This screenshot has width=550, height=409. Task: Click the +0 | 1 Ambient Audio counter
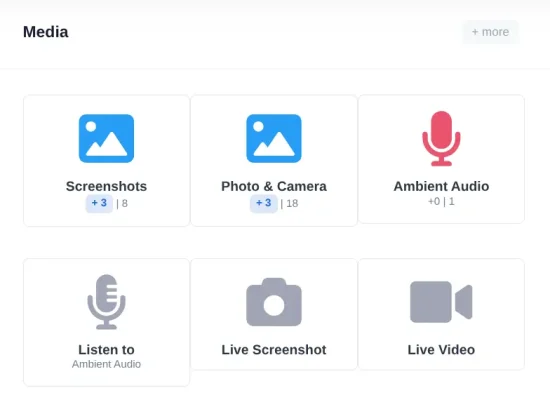click(441, 202)
